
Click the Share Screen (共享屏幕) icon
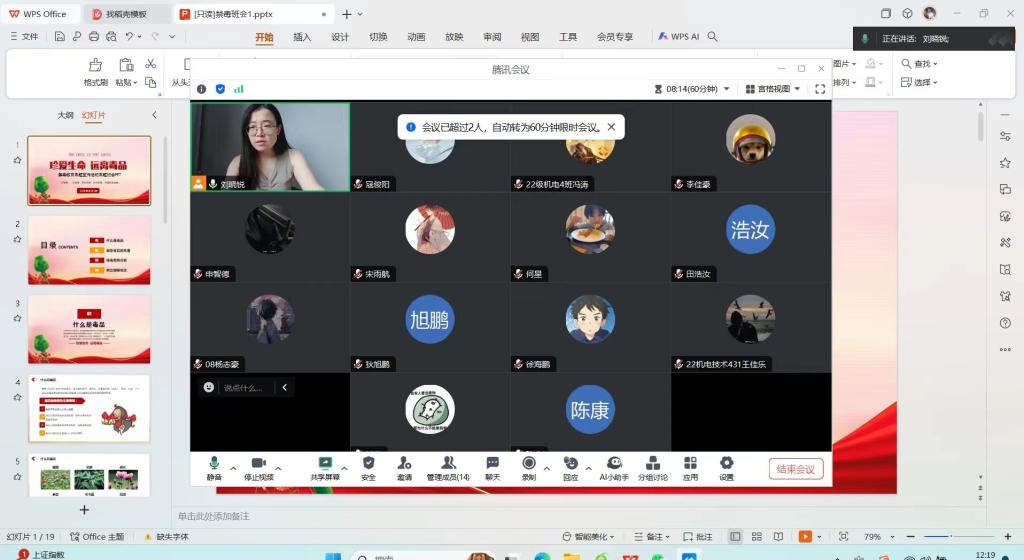[x=324, y=467]
